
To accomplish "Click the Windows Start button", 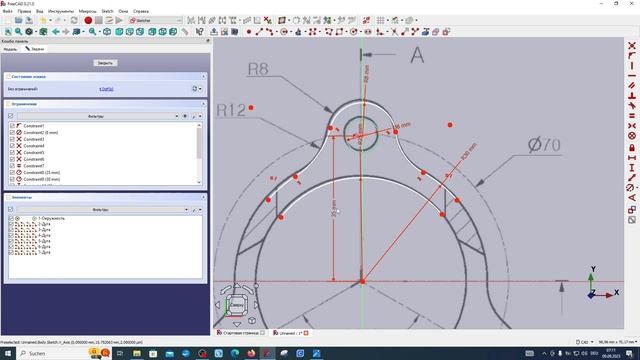I will (8, 353).
